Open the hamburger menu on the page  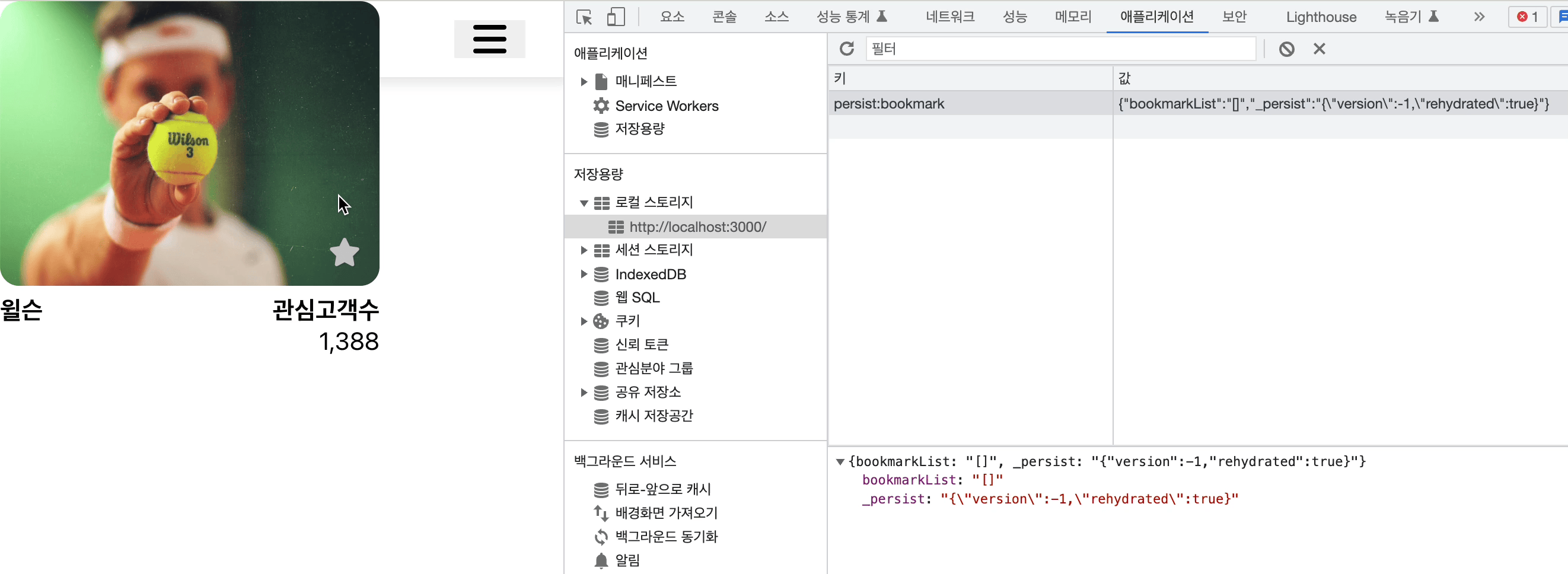pos(489,39)
